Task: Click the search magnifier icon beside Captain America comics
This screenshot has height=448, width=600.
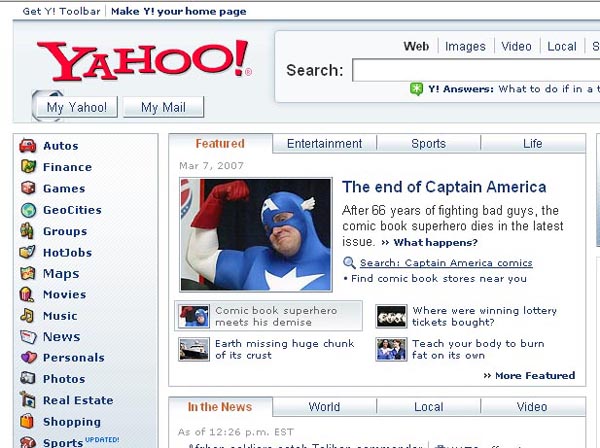Action: [349, 262]
